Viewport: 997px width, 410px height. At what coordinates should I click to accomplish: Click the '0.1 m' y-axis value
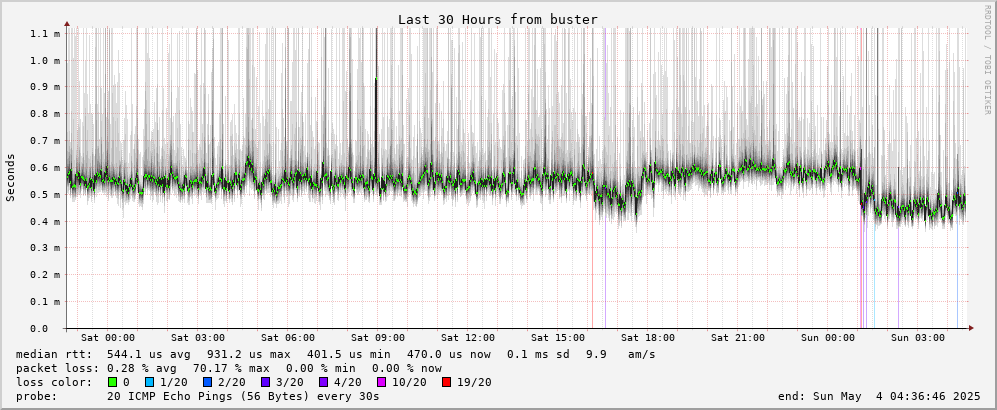pyautogui.click(x=46, y=302)
